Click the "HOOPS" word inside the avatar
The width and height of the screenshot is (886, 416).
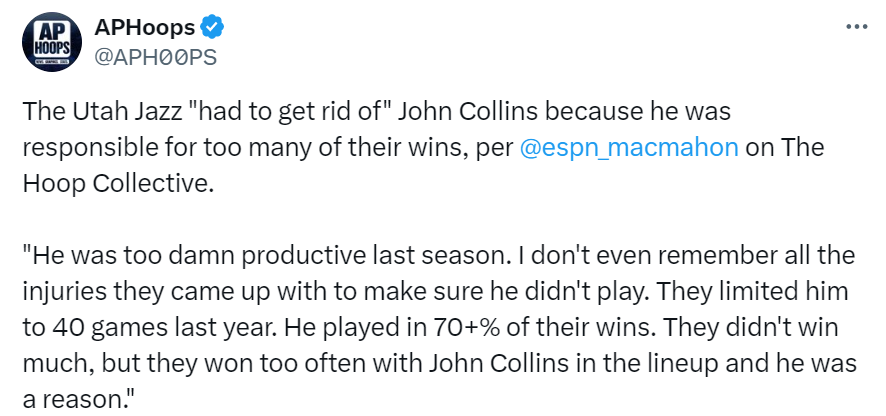52,47
